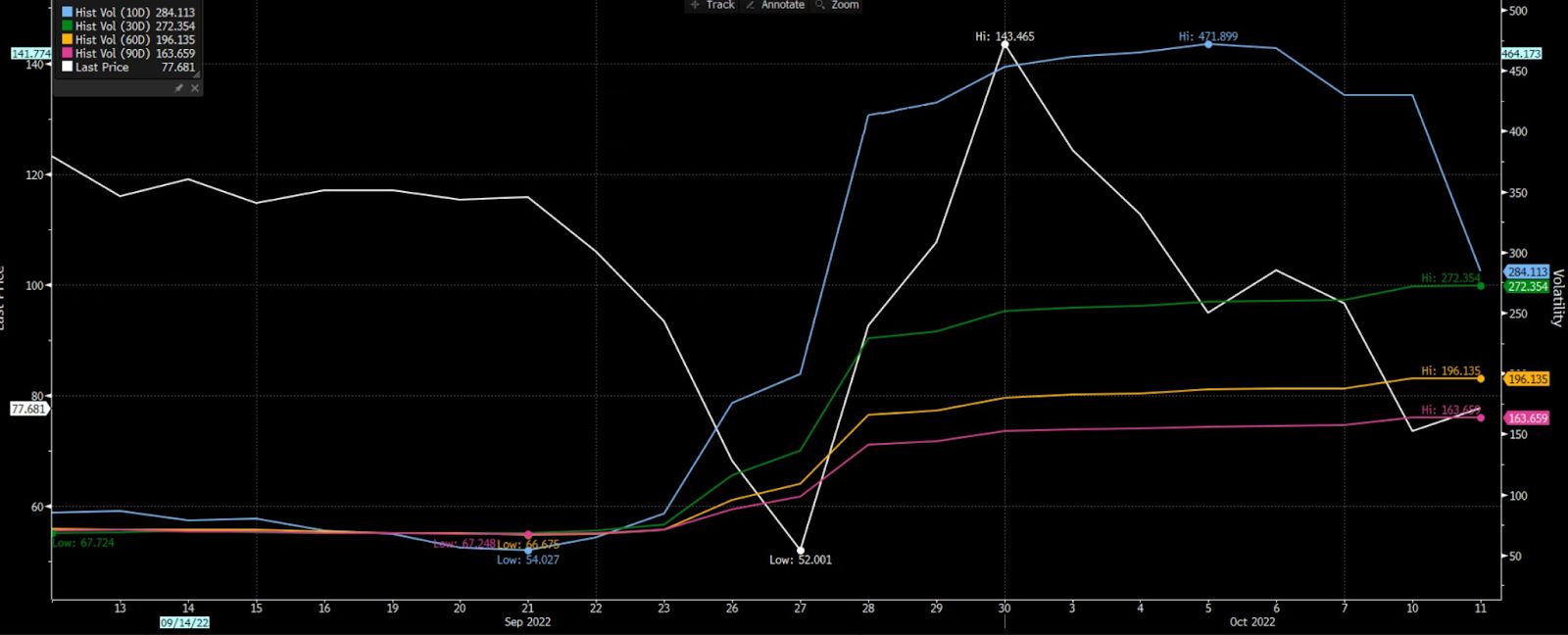The width and height of the screenshot is (1568, 635).
Task: Close the legend box with the X icon
Action: pos(195,88)
